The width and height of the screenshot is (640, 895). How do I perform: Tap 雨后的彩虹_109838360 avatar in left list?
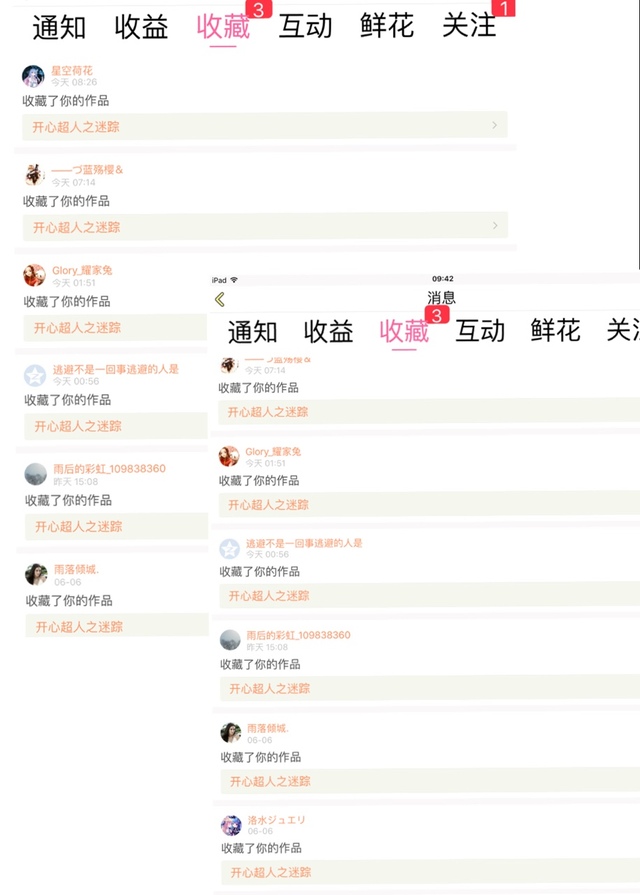[x=35, y=474]
